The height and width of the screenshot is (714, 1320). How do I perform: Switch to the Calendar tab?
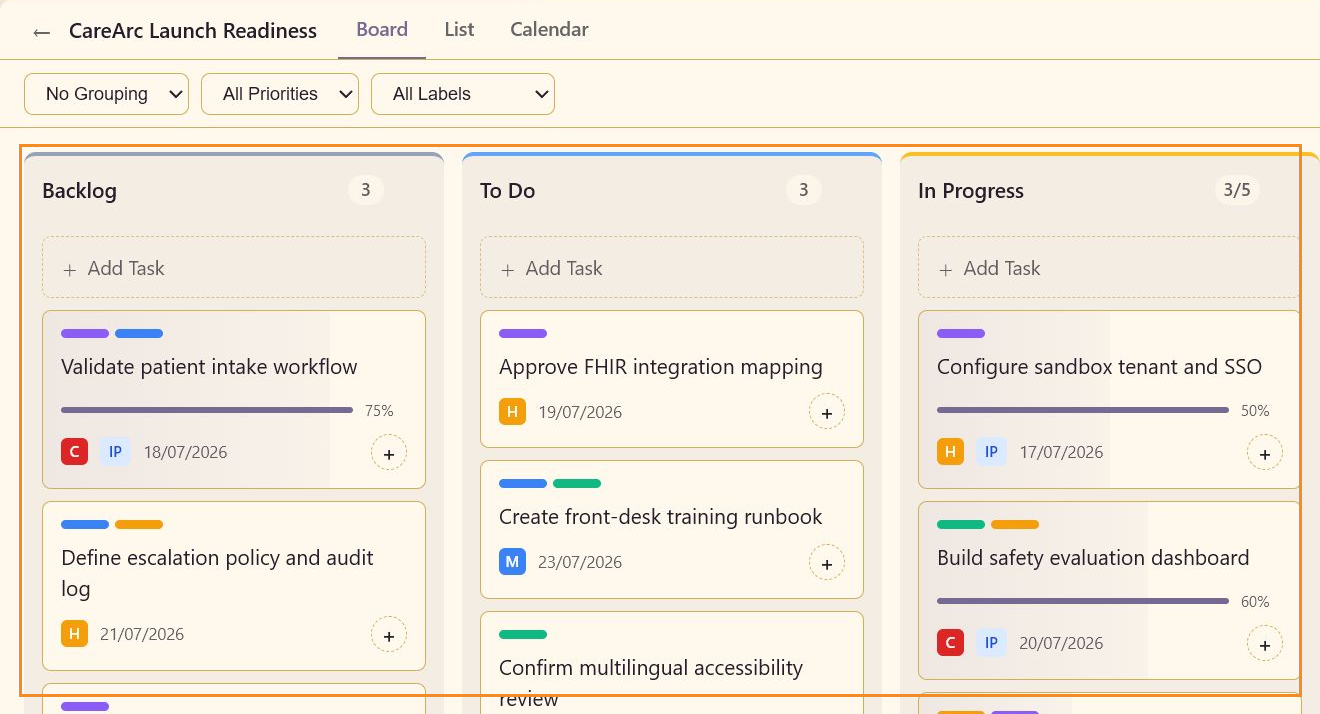pyautogui.click(x=549, y=30)
